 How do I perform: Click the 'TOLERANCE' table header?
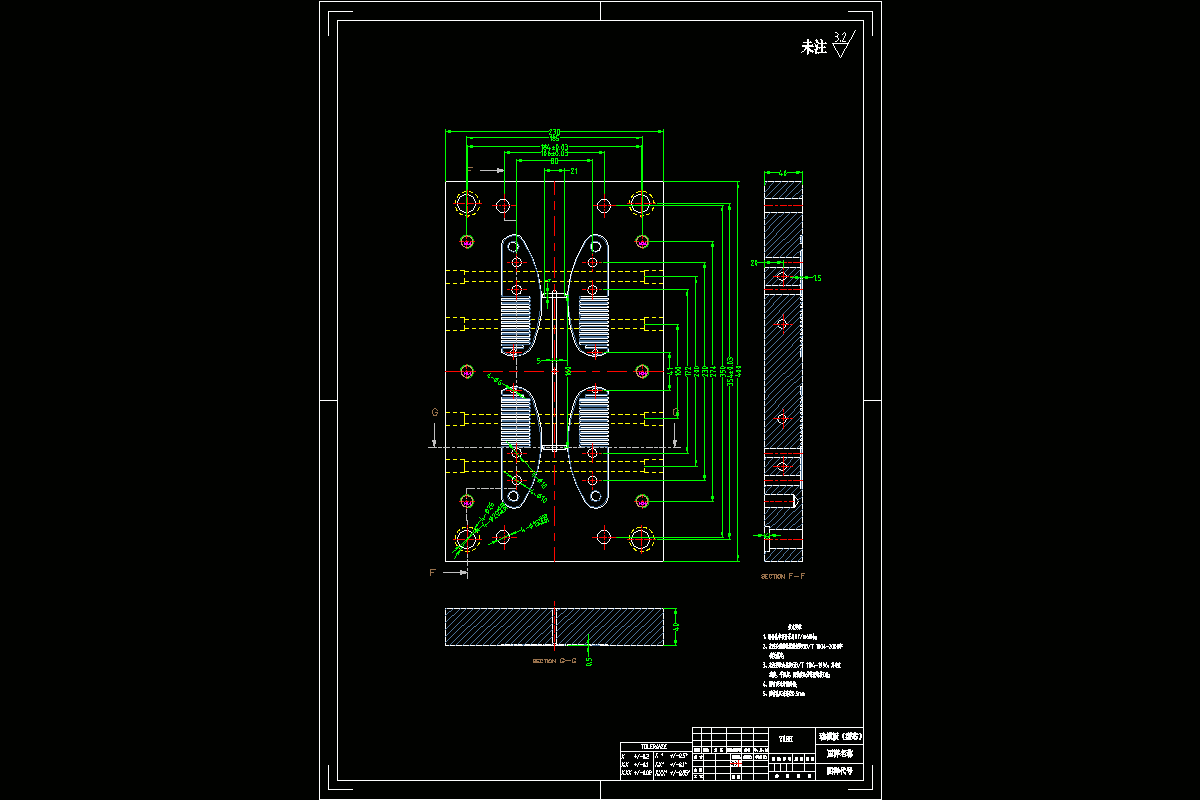[652, 747]
